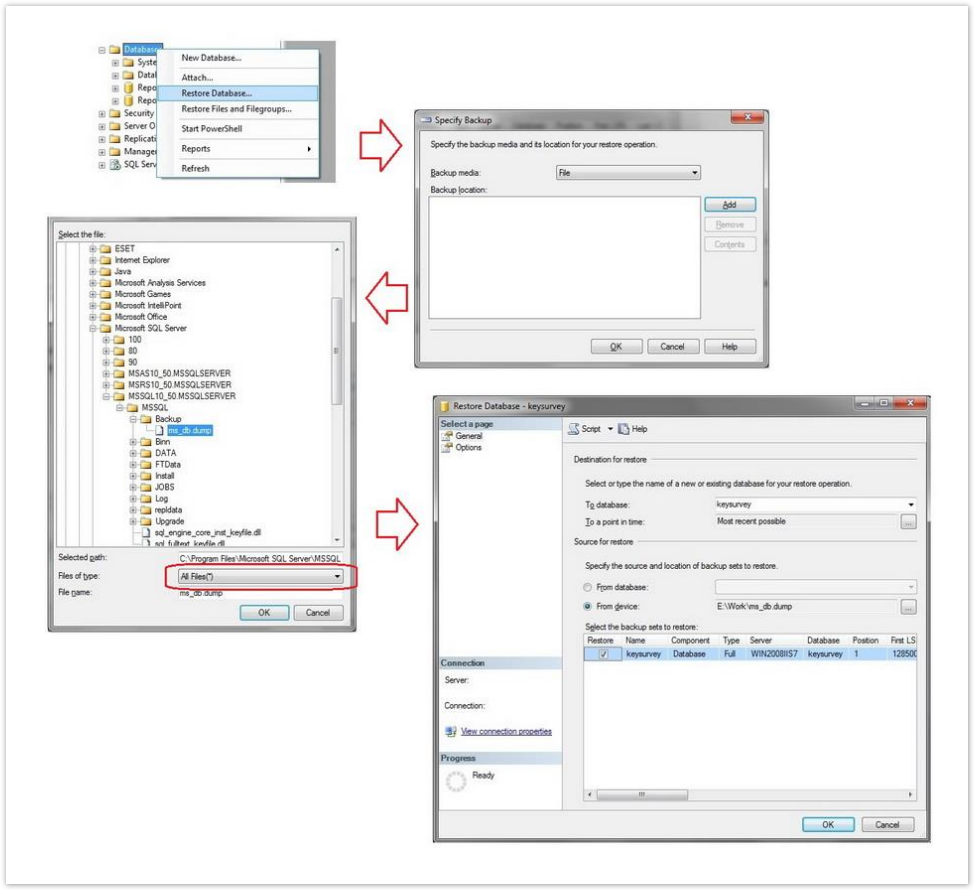Select the From database radio button
This screenshot has height=890, width=974.
(587, 587)
